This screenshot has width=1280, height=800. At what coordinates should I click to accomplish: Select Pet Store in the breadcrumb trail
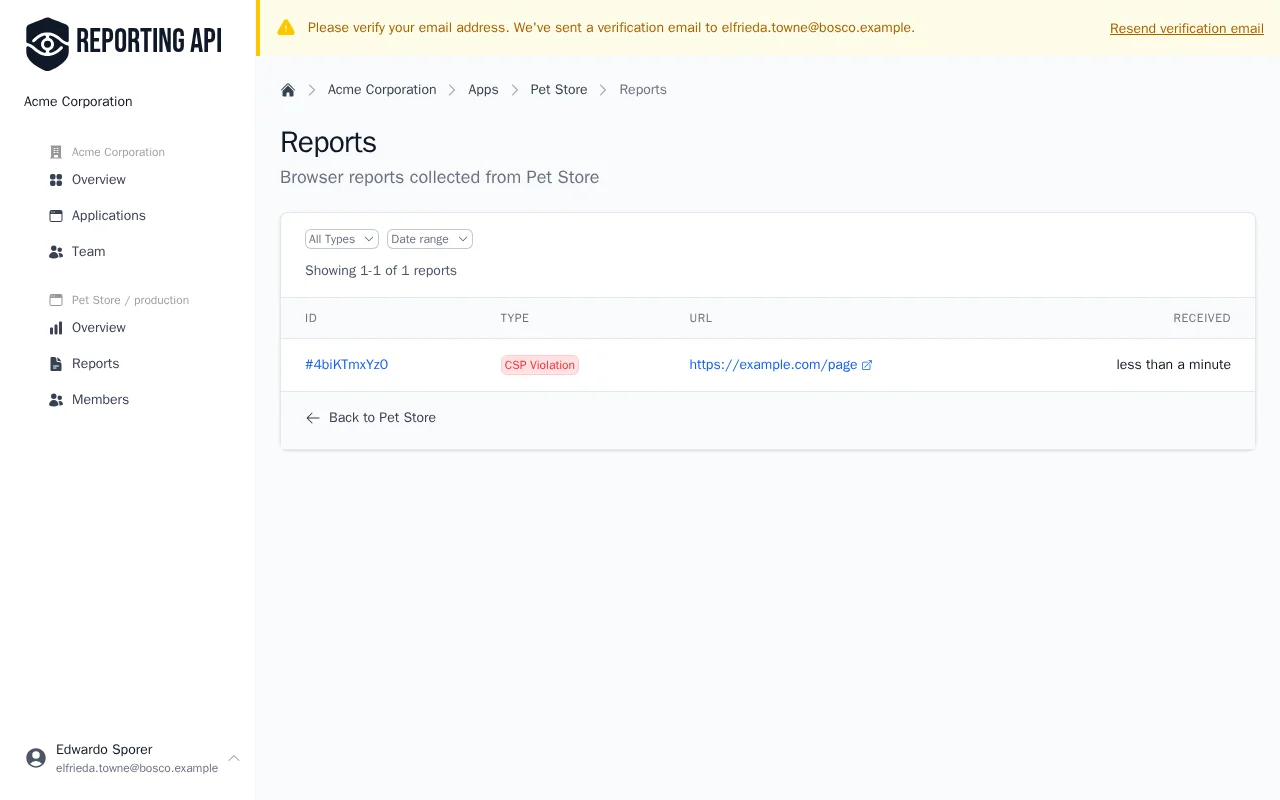559,89
